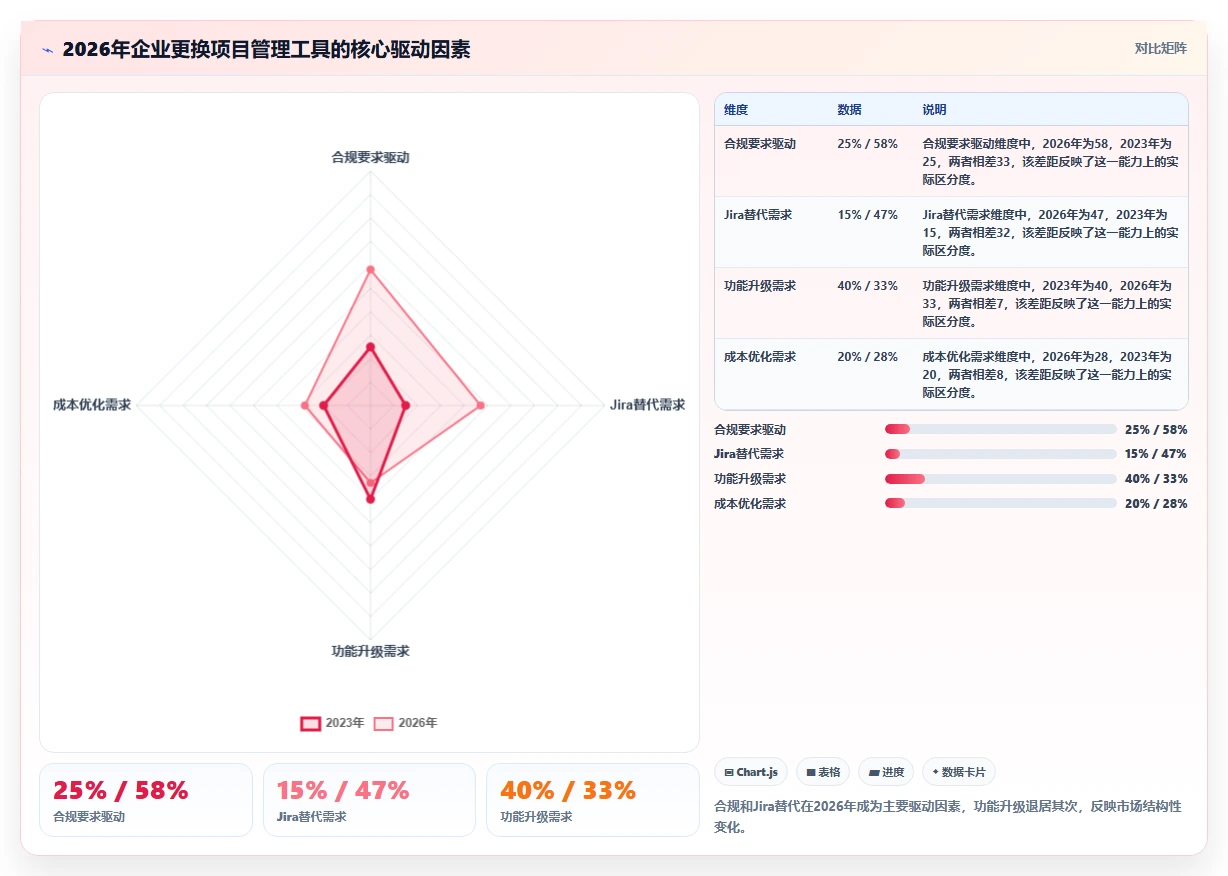Click Jira替代需求 in the table's second row
This screenshot has height=876, width=1228.
(x=758, y=214)
